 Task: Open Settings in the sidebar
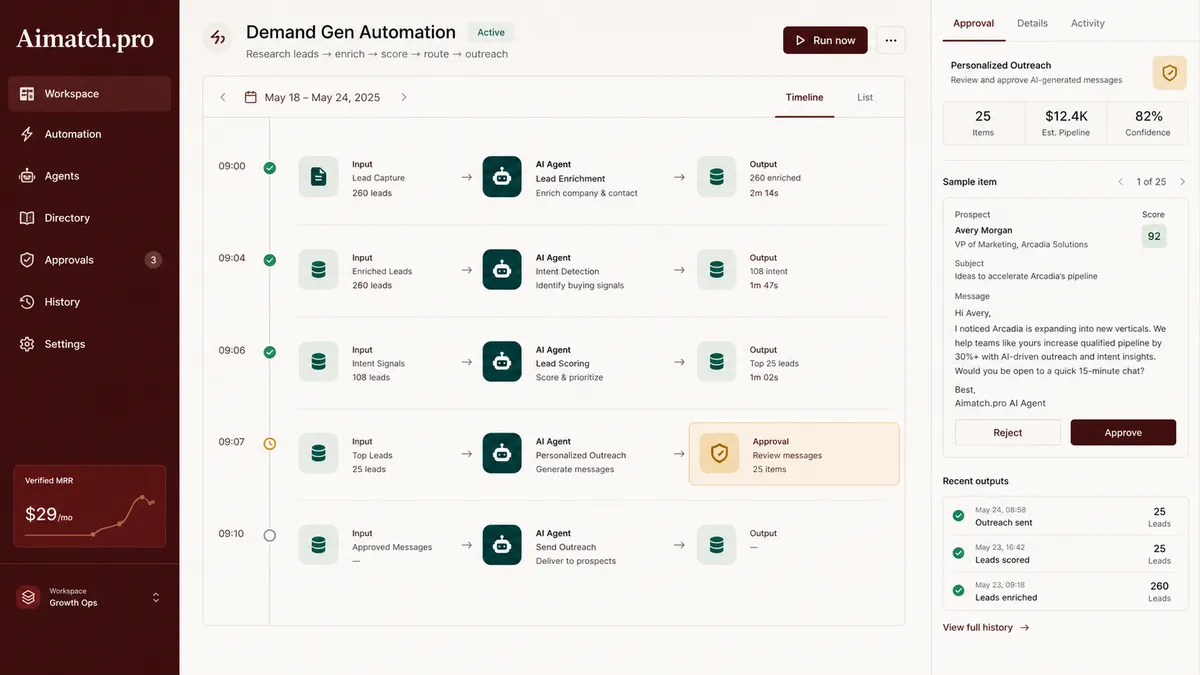pyautogui.click(x=89, y=344)
